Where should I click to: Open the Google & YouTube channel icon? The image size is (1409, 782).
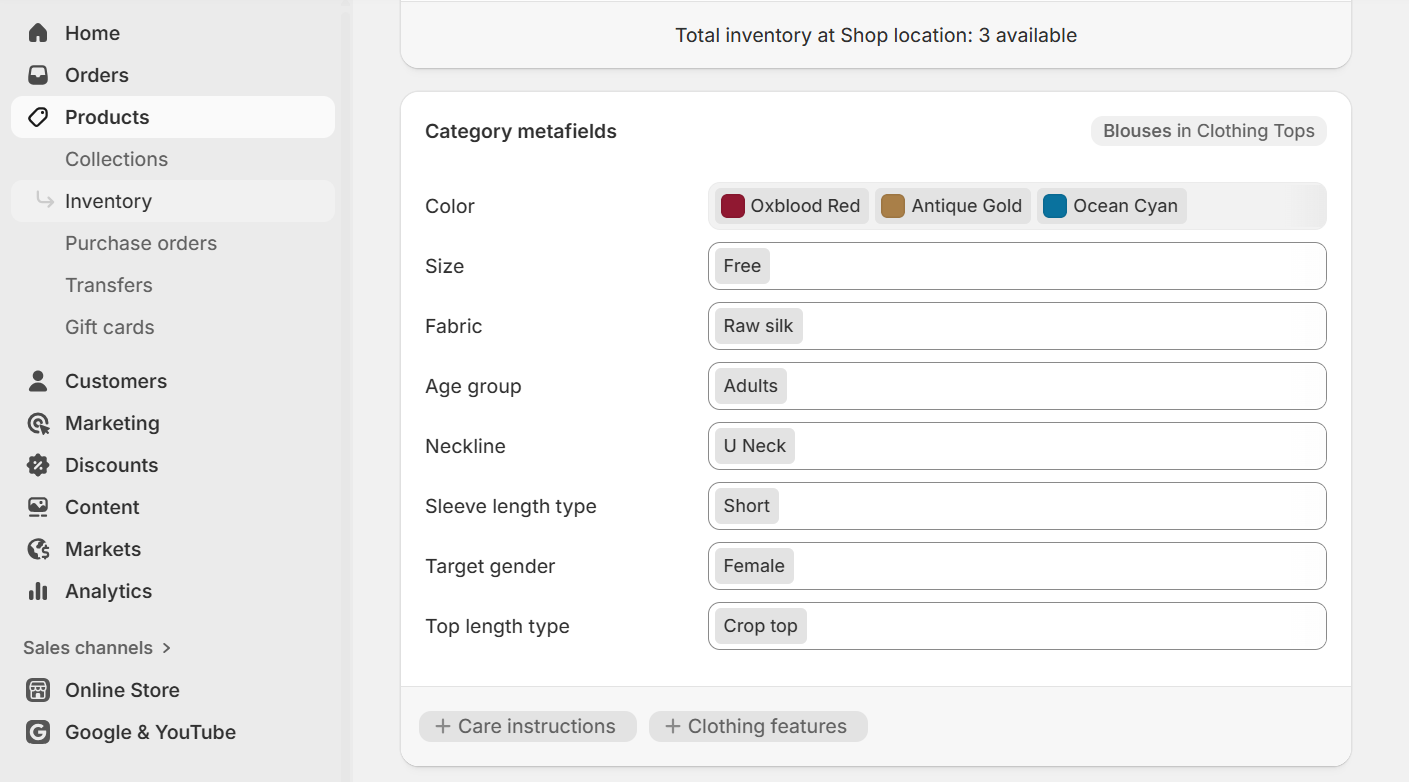coord(37,732)
